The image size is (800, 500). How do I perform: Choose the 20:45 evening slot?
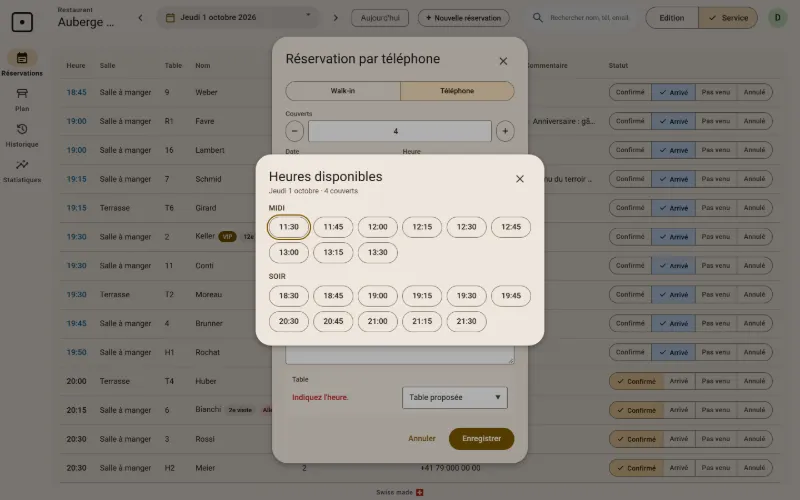click(x=333, y=321)
